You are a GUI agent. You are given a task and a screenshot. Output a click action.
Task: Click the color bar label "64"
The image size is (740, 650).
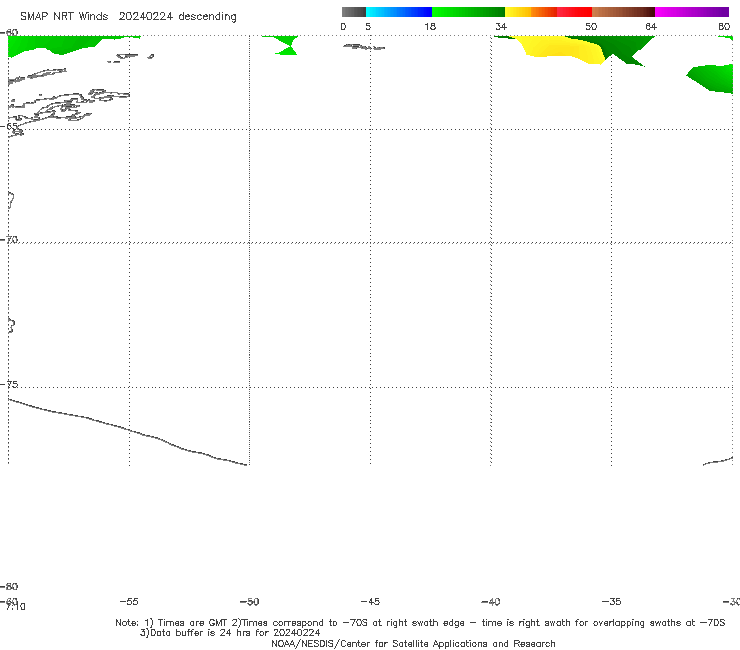[651, 27]
